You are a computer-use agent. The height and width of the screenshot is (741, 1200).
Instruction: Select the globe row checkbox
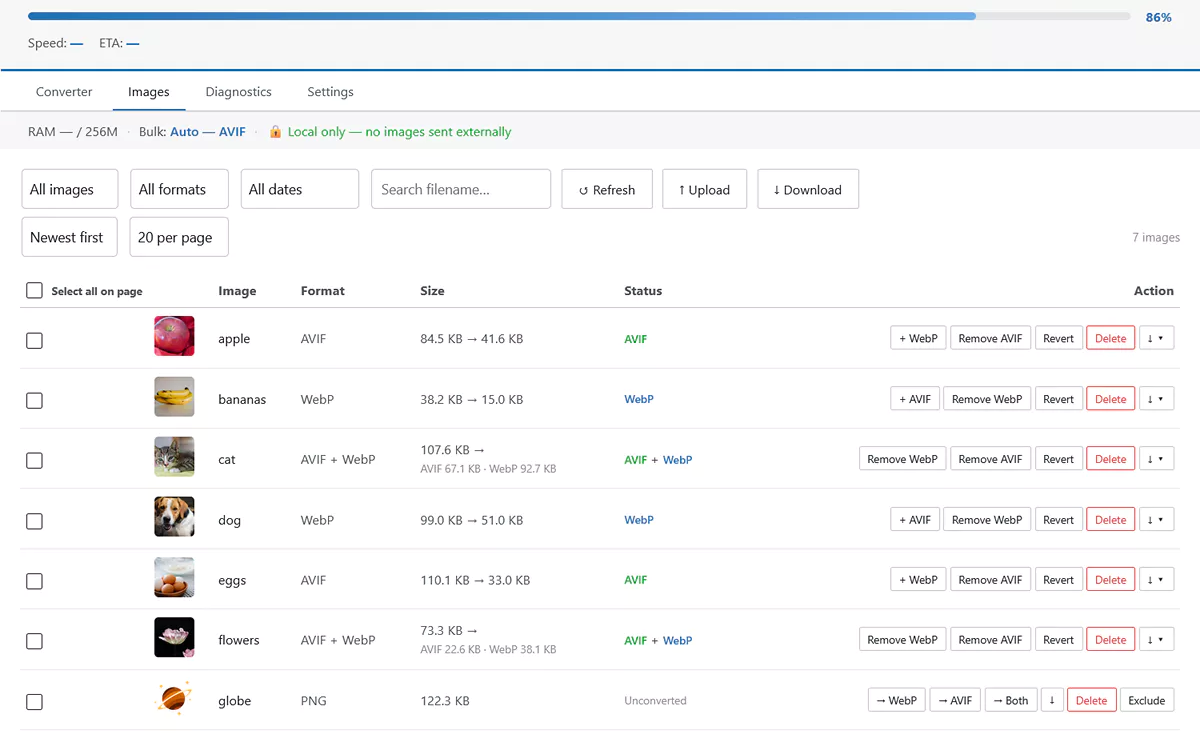(34, 702)
